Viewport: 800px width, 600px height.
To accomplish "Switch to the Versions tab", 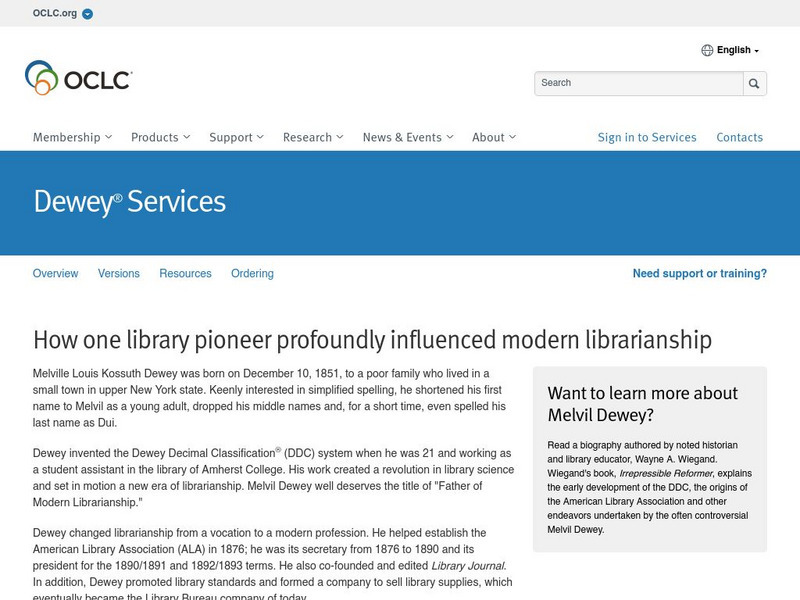I will [118, 273].
